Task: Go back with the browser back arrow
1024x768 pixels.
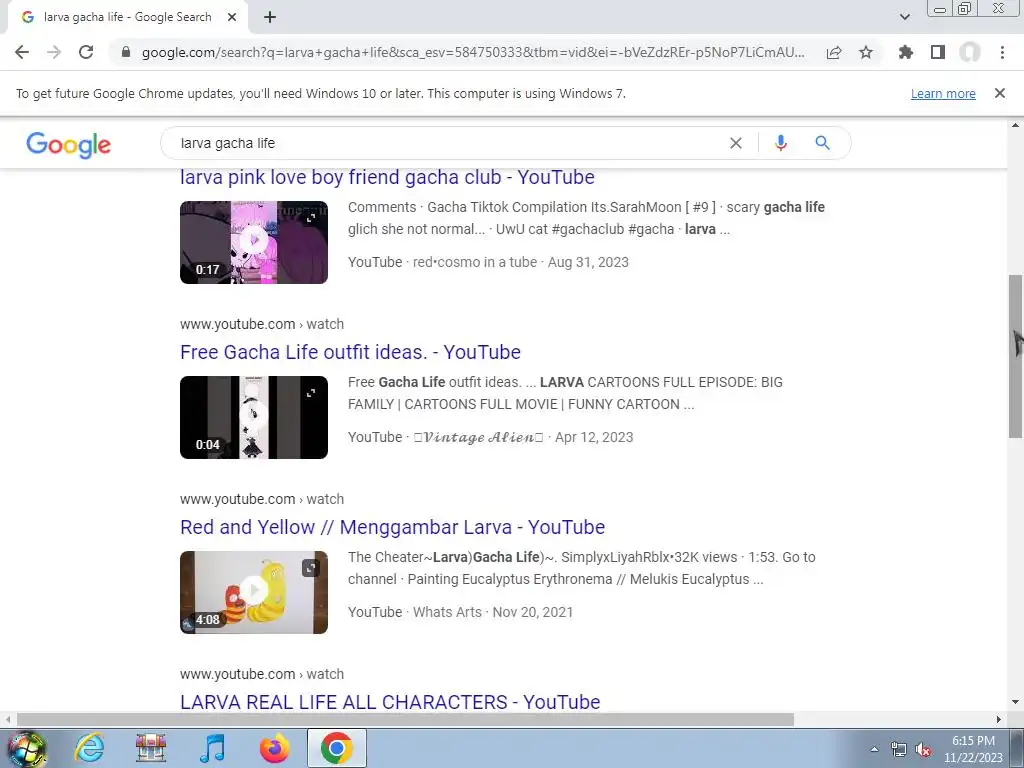Action: click(x=22, y=52)
